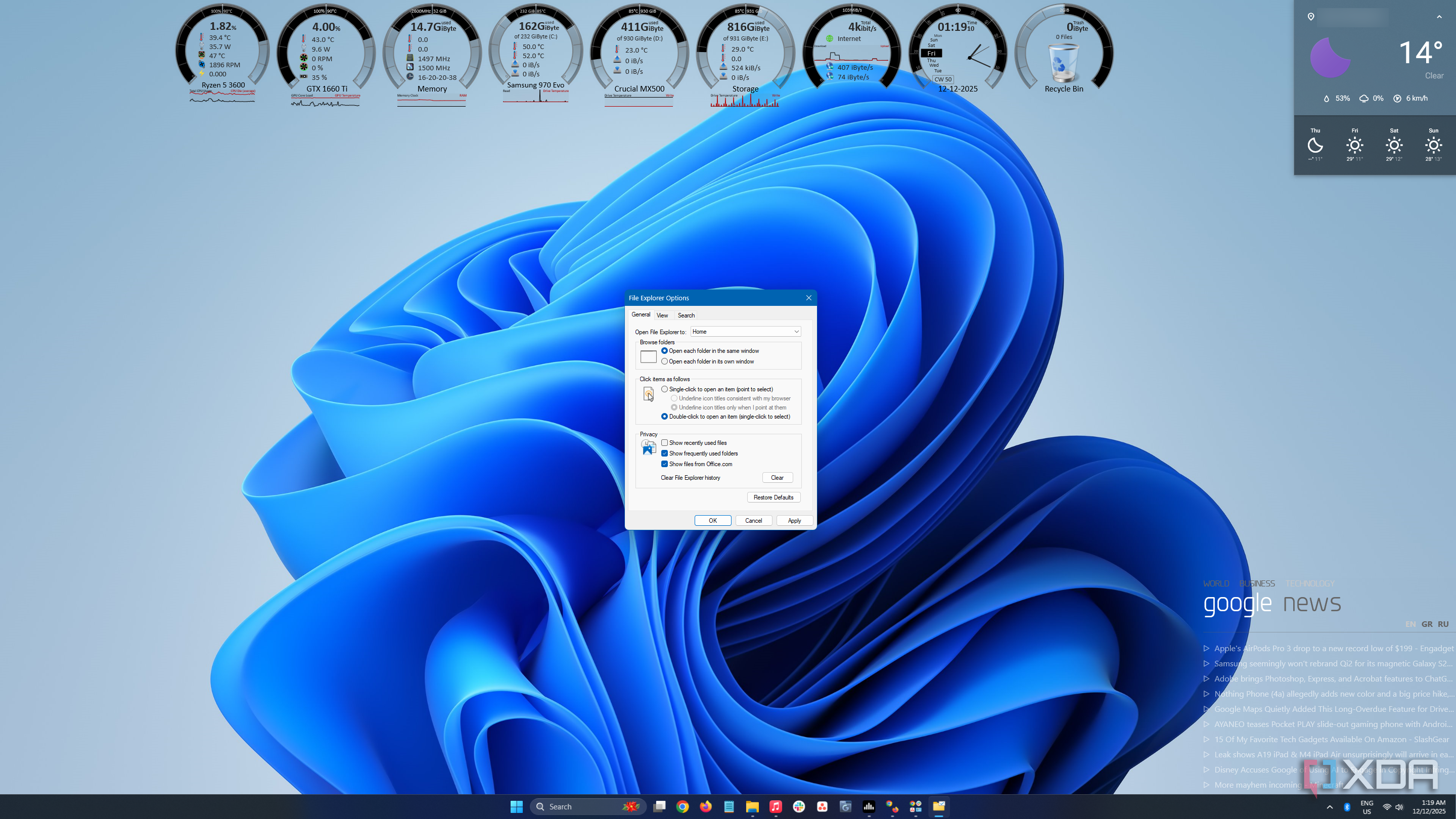This screenshot has height=819, width=1456.
Task: Open the Notepad taskbar icon
Action: coord(729,806)
